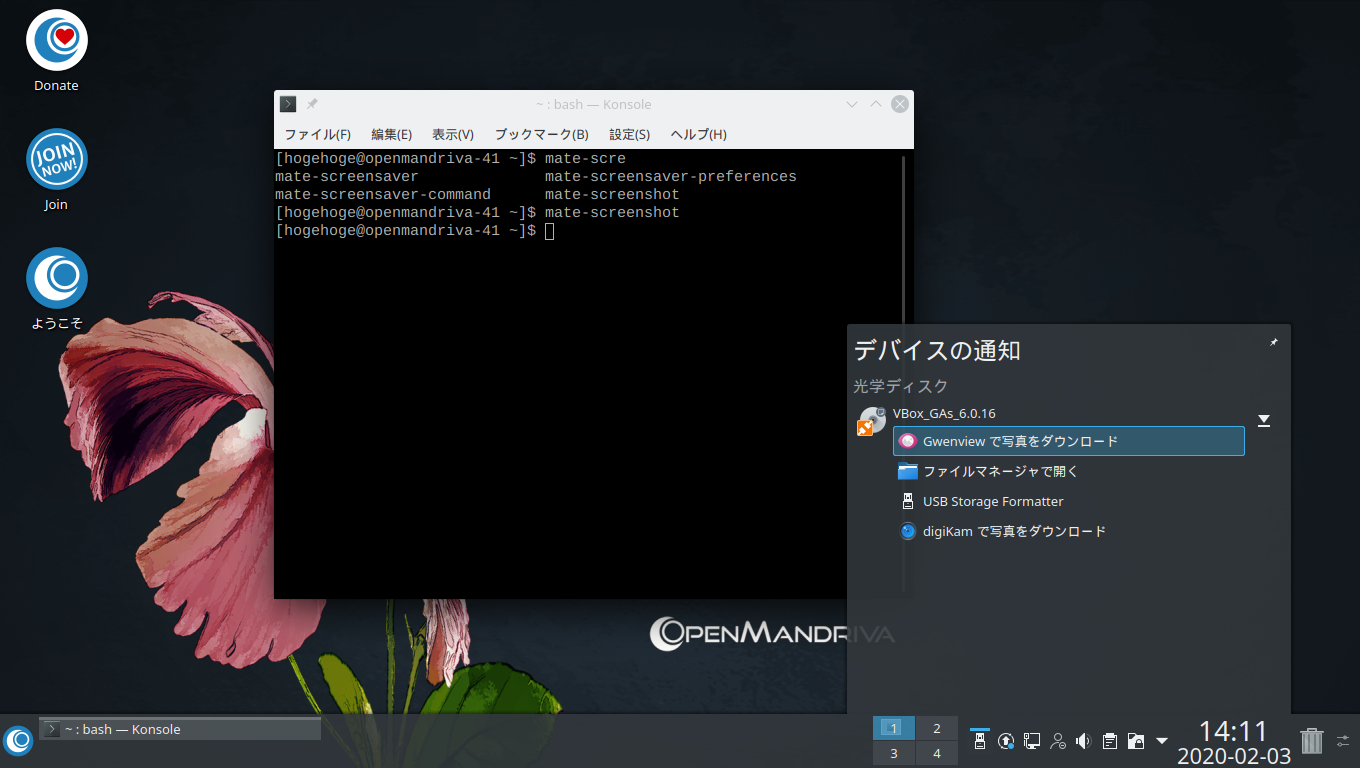Open the user status tray icon
Screen dimensions: 1360x768
1058,741
